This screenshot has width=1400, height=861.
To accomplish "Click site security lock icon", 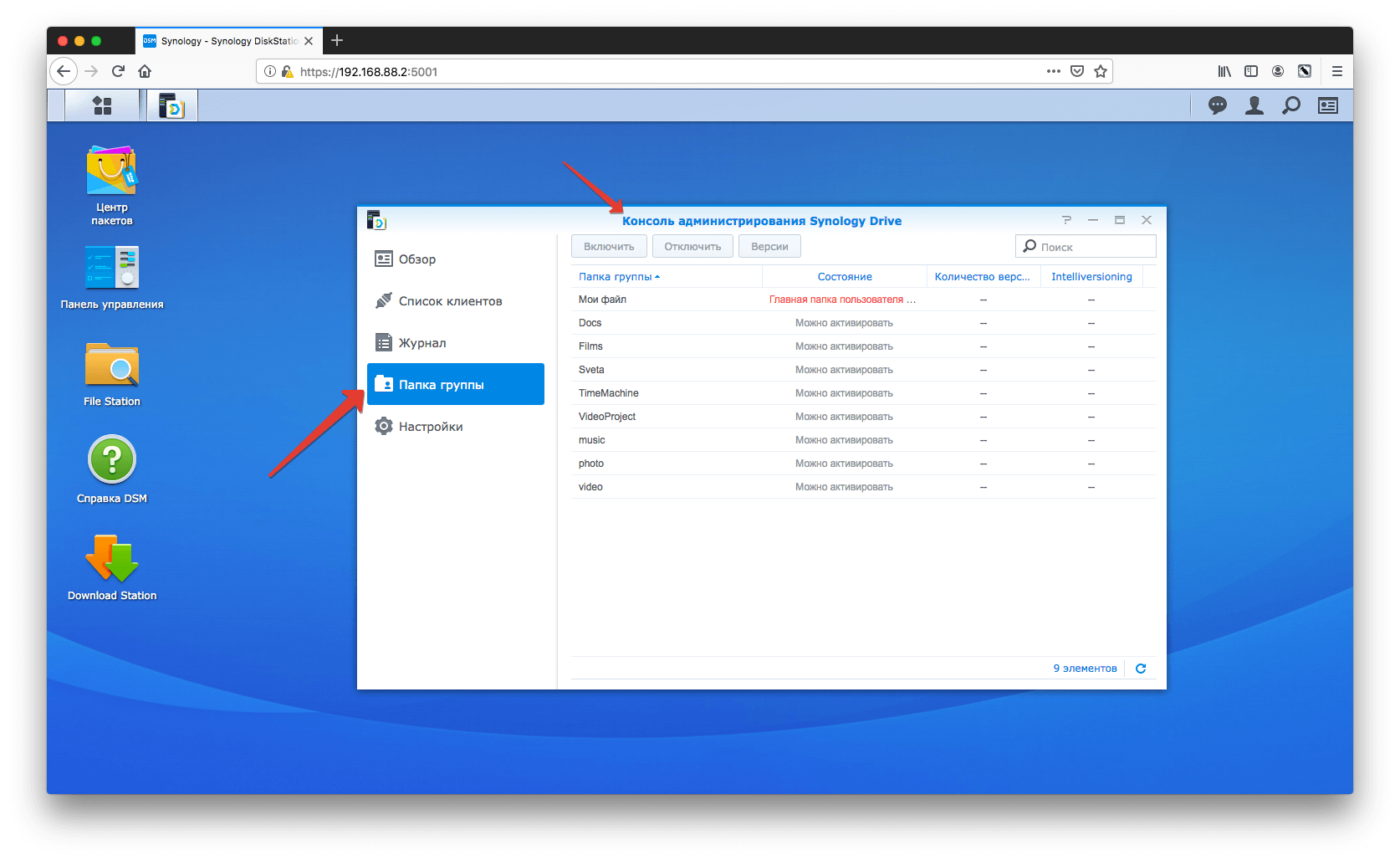I will pyautogui.click(x=287, y=72).
